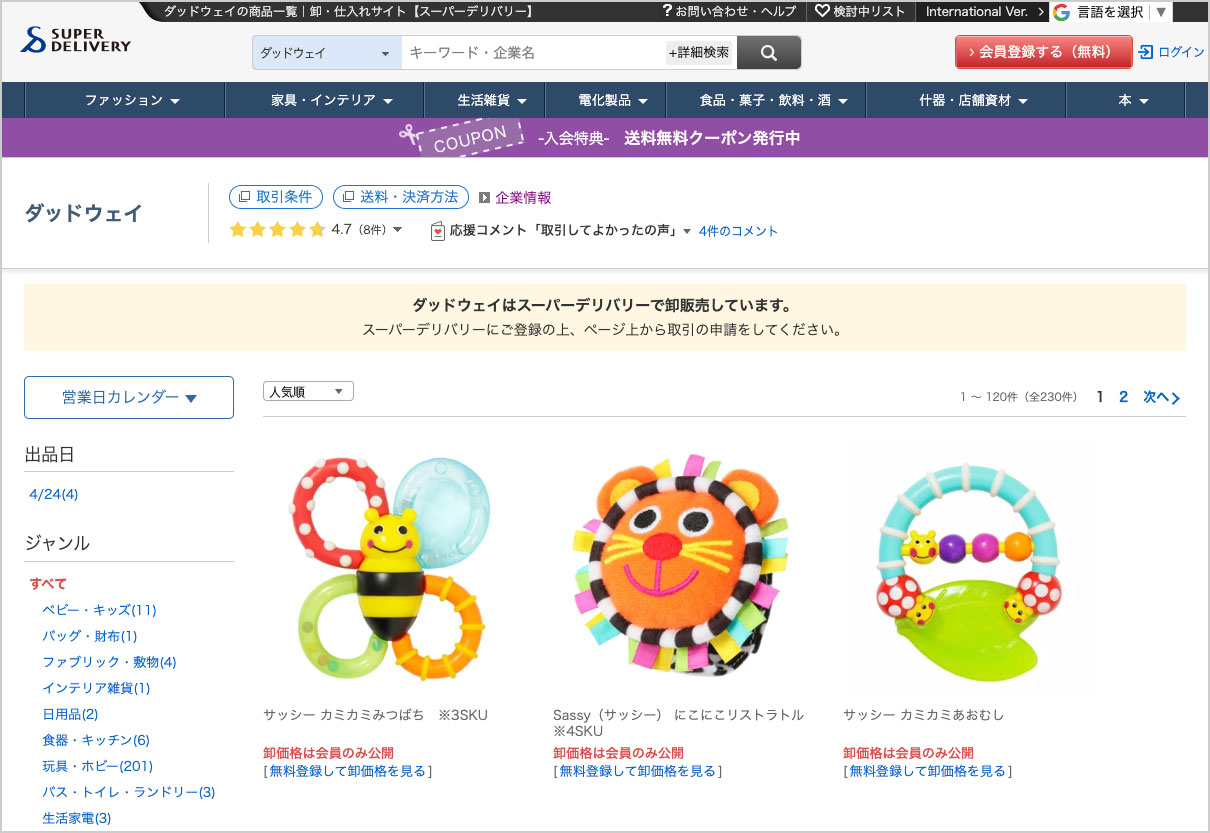The width and height of the screenshot is (1210, 833).
Task: Click the coupon scissors ticket graphic
Action: tap(461, 137)
